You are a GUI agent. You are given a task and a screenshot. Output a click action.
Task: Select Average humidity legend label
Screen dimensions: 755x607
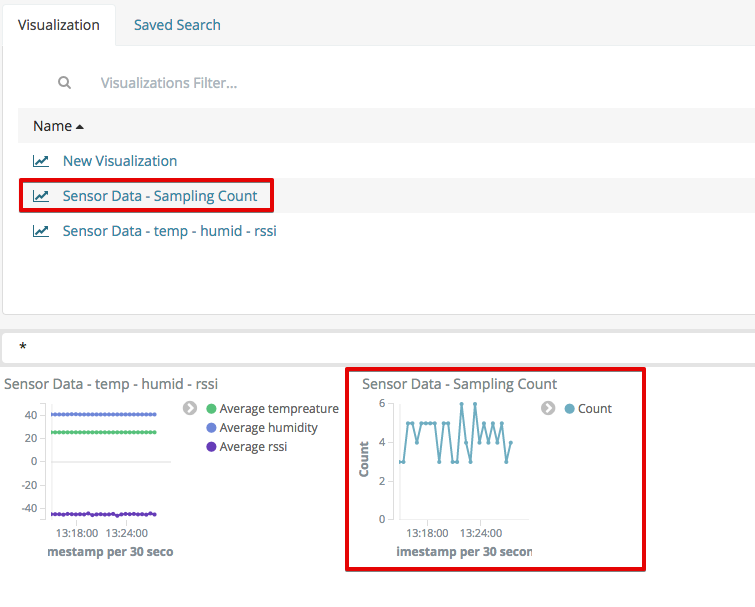[x=269, y=428]
